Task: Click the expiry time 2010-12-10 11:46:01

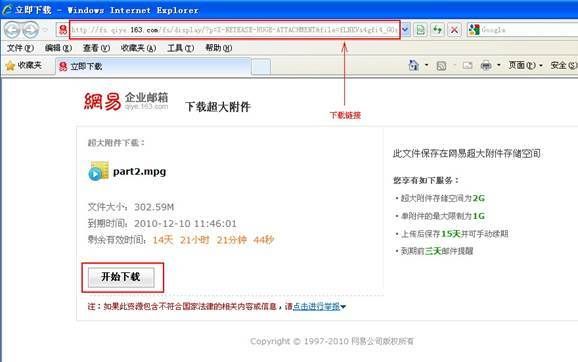Action: coord(185,223)
